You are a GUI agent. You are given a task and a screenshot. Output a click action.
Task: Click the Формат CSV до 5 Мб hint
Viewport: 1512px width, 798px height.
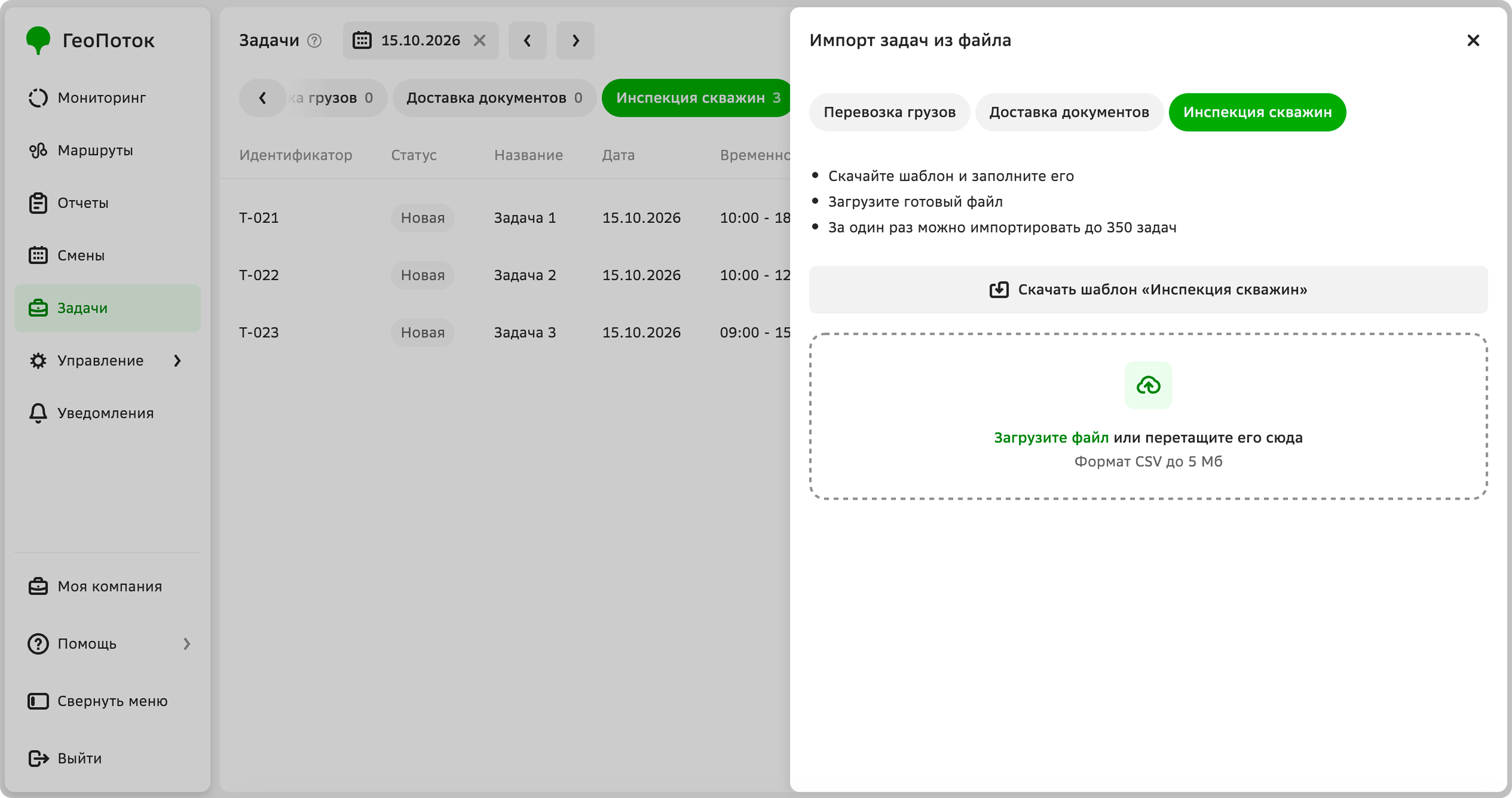1148,462
